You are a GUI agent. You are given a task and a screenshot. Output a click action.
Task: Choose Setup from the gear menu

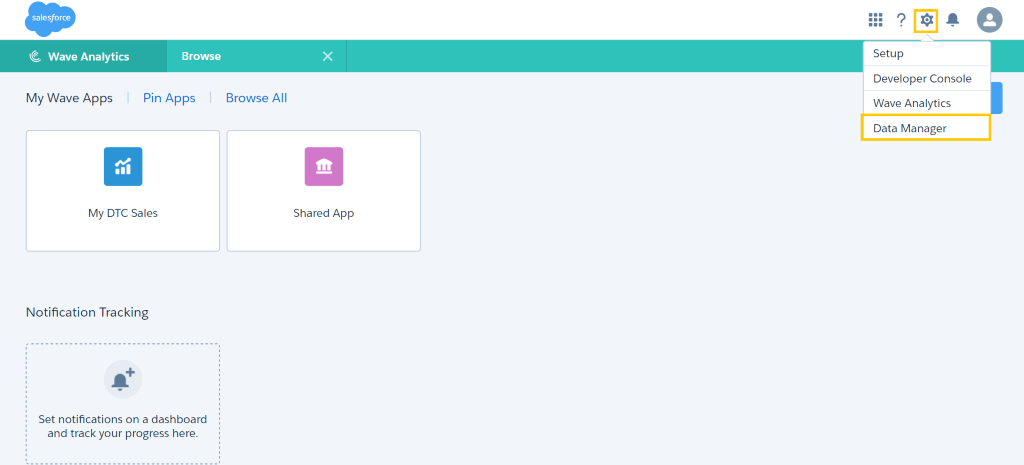(x=927, y=54)
